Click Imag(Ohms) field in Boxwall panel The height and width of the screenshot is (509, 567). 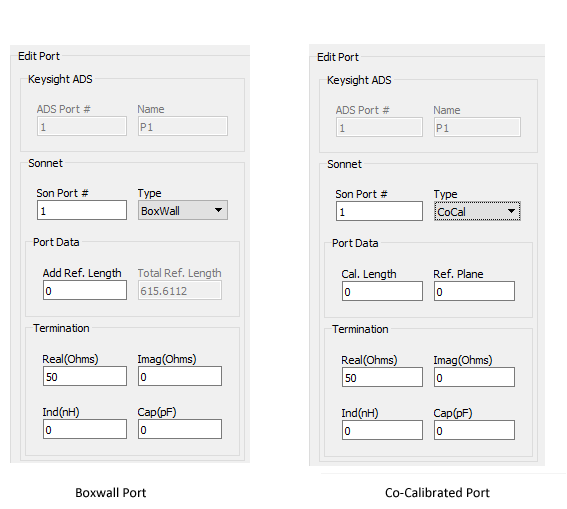point(180,376)
